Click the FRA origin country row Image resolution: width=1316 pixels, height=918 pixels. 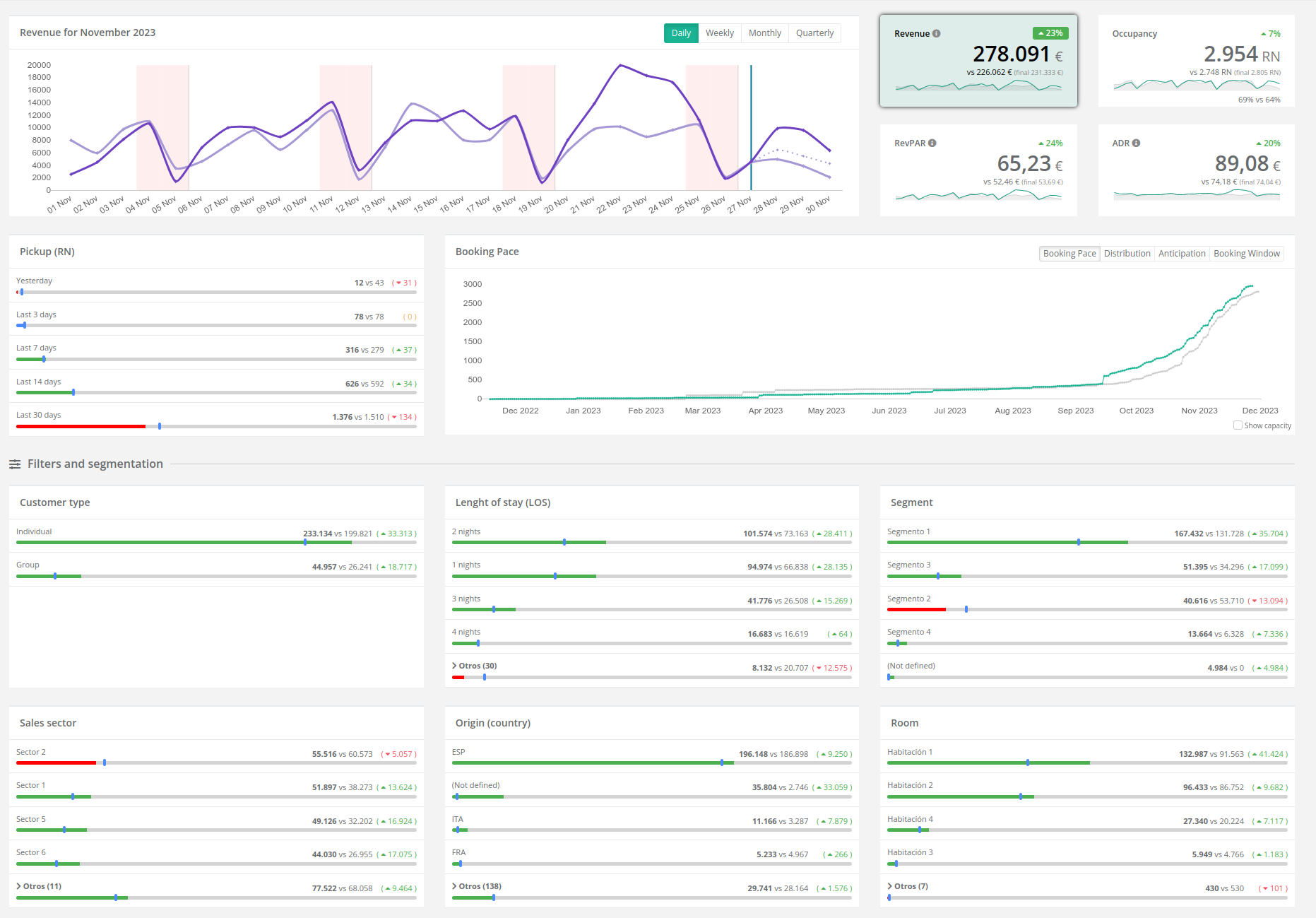point(652,857)
